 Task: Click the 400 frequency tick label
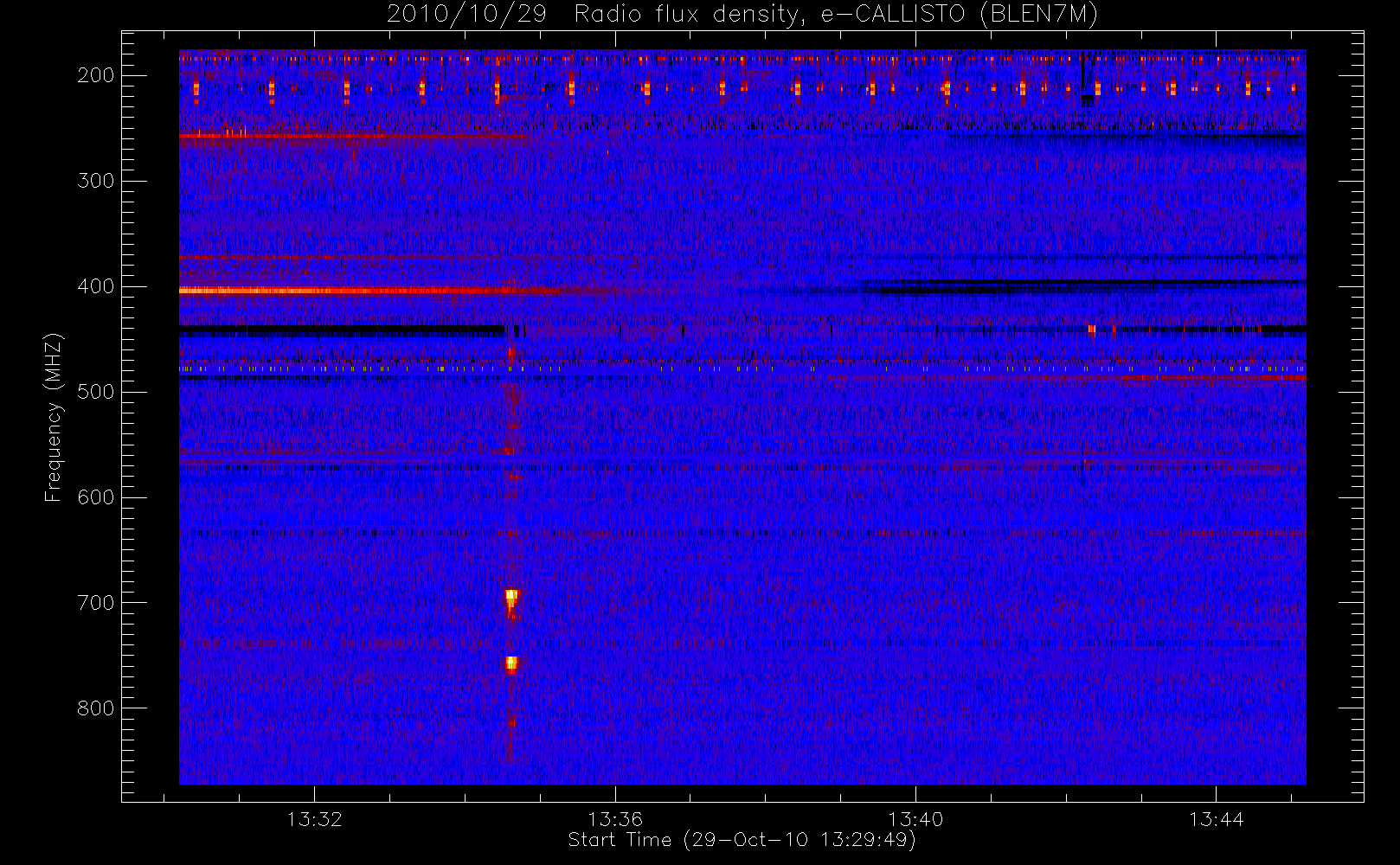[x=95, y=286]
